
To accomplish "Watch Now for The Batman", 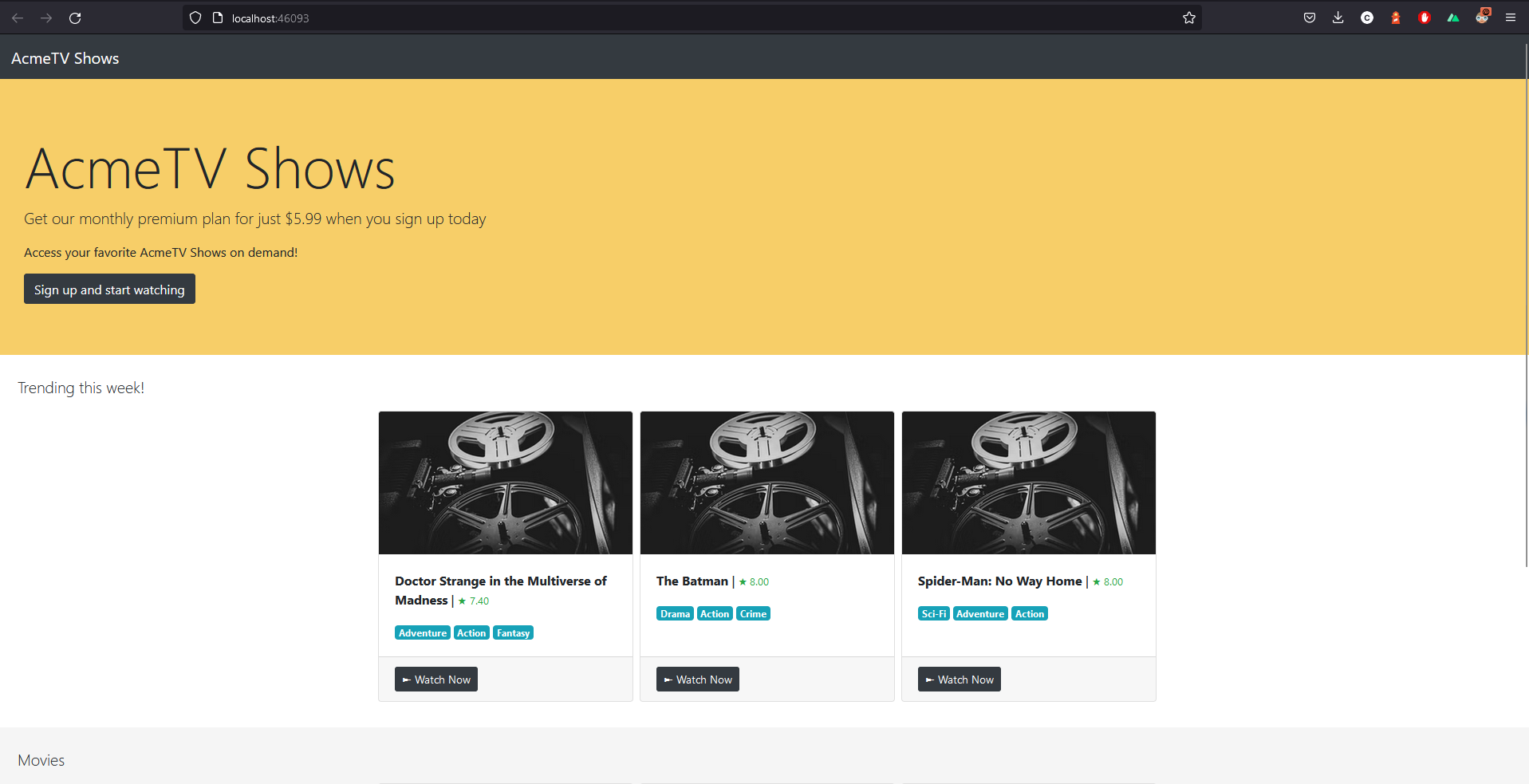I will [x=697, y=679].
